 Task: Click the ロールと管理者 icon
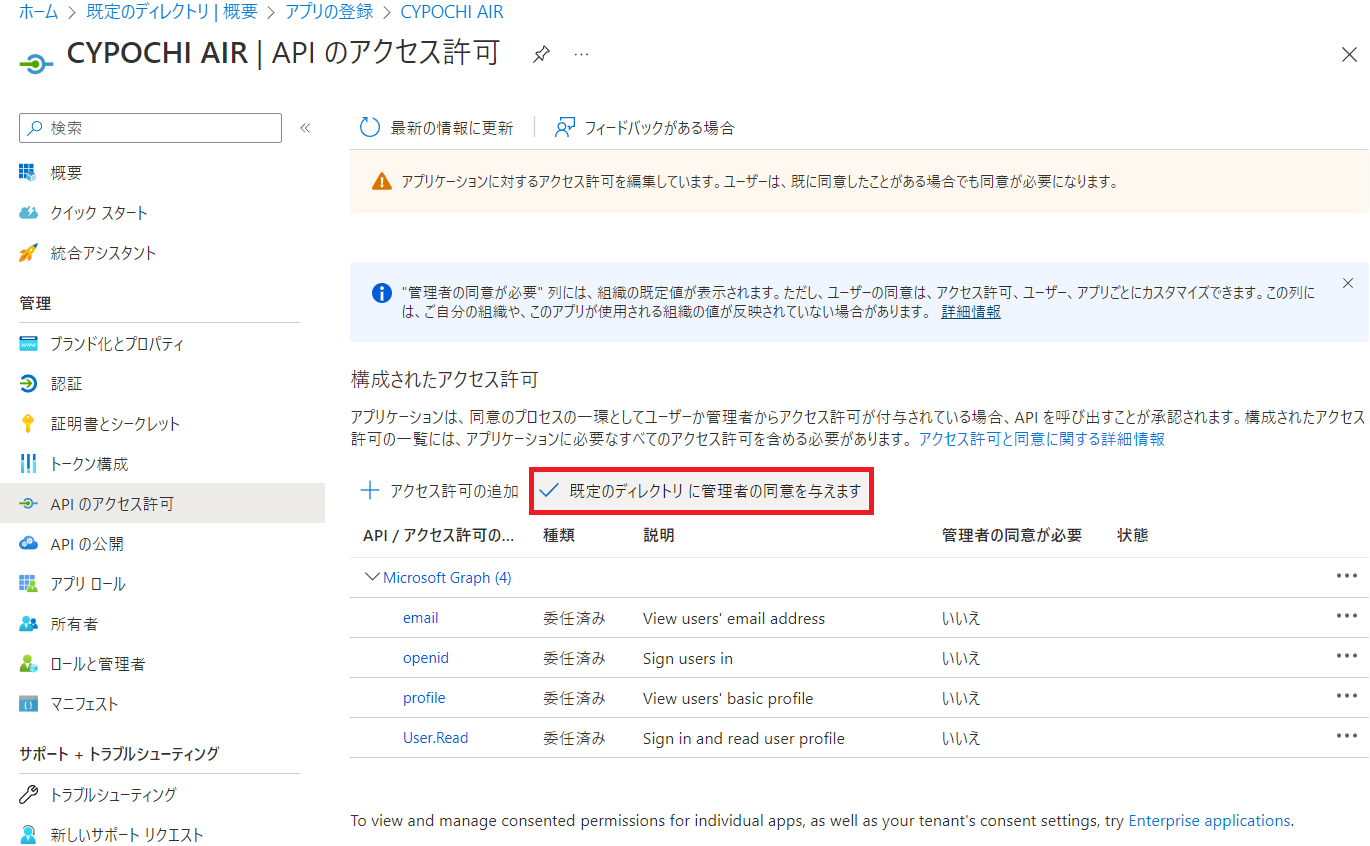(28, 664)
